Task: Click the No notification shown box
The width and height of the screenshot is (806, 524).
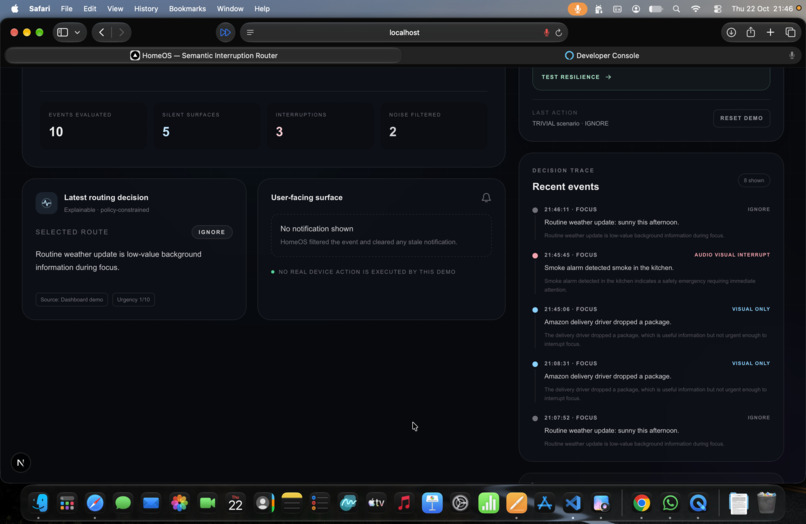Action: (x=381, y=236)
